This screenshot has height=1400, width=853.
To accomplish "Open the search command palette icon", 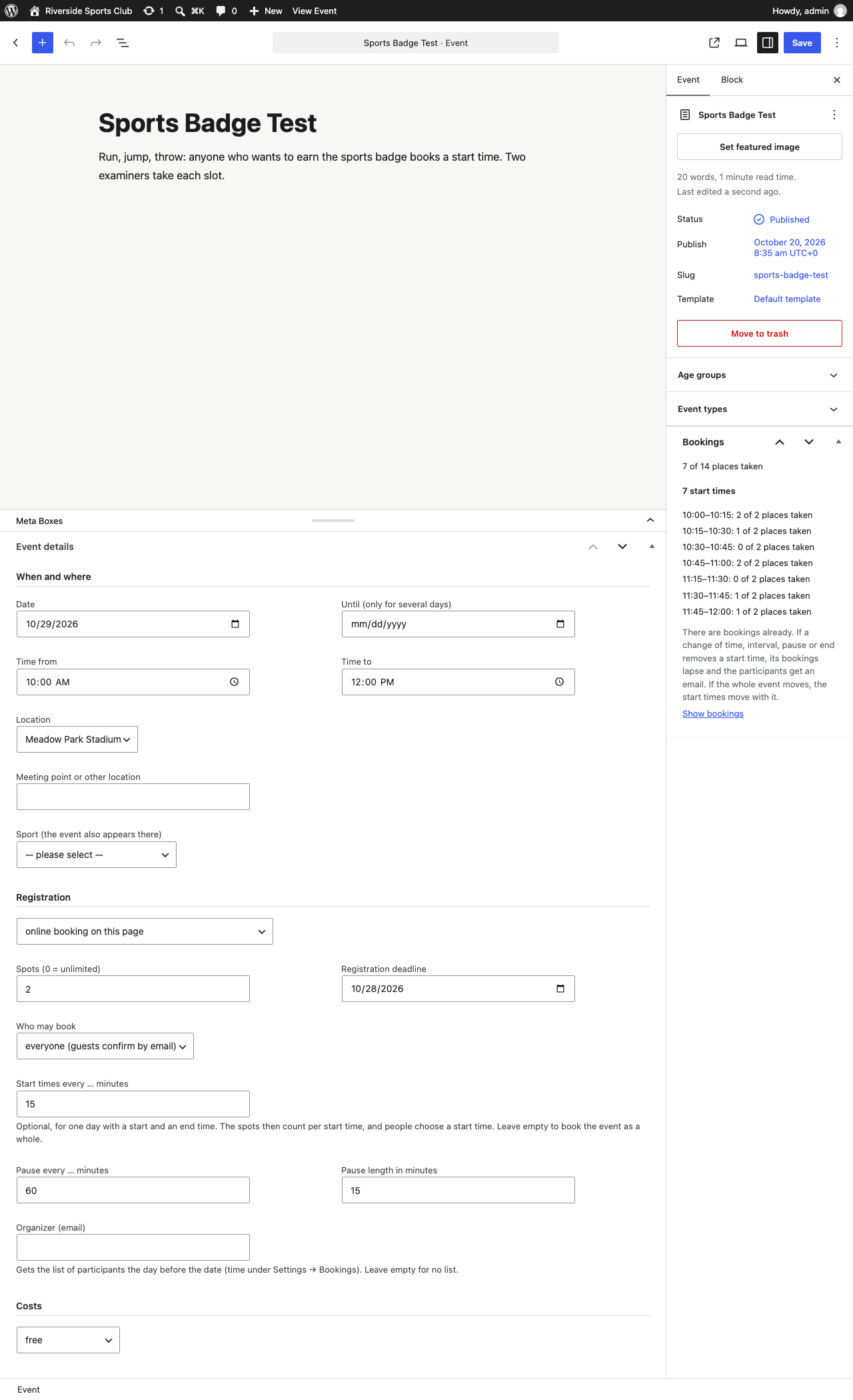I will point(180,11).
